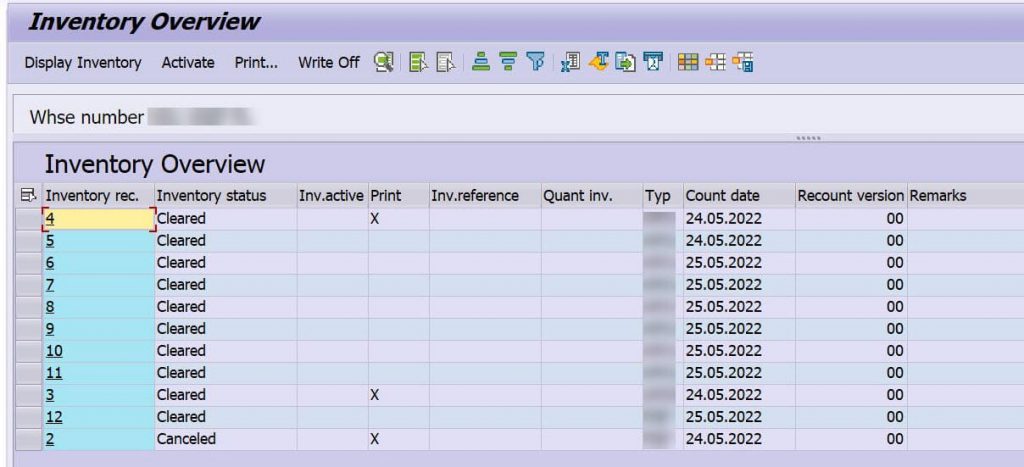The width and height of the screenshot is (1024, 467).
Task: Click the Deselect All rows icon
Action: pyautogui.click(x=445, y=62)
